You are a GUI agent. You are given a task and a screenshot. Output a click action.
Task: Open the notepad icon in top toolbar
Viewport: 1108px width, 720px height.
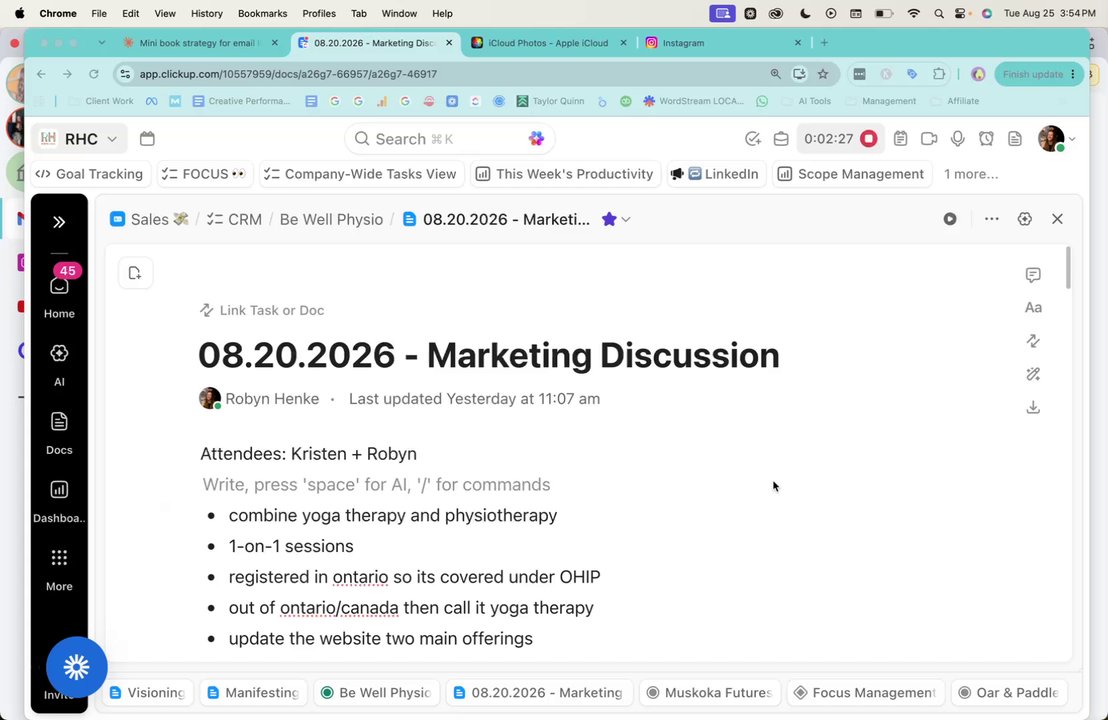coord(900,138)
